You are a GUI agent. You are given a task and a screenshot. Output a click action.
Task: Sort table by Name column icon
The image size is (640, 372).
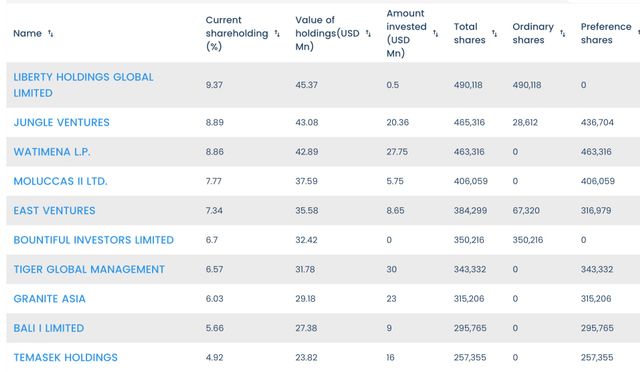(51, 33)
